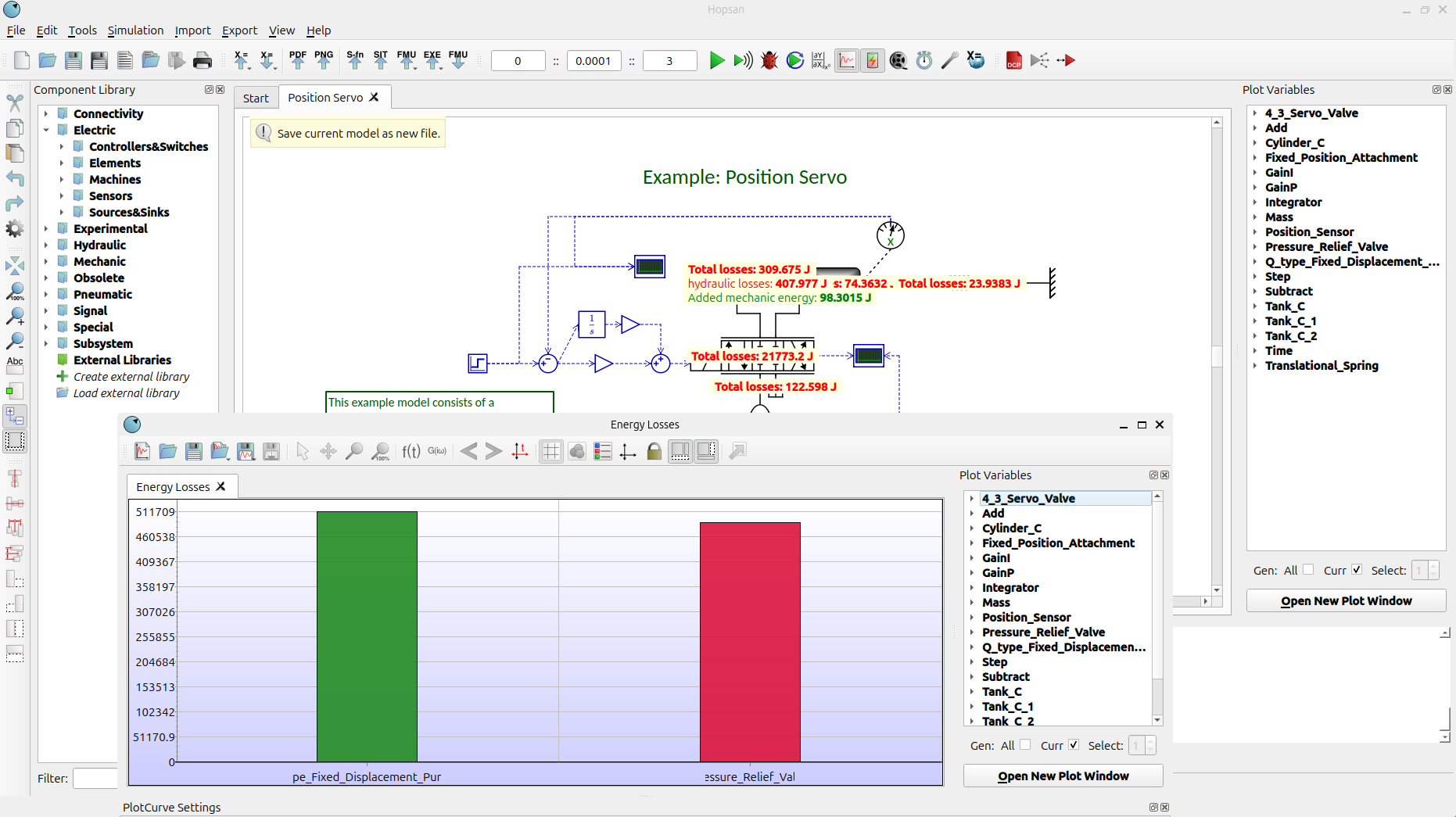Open the Simulation menu
This screenshot has height=817, width=1456.
135,30
